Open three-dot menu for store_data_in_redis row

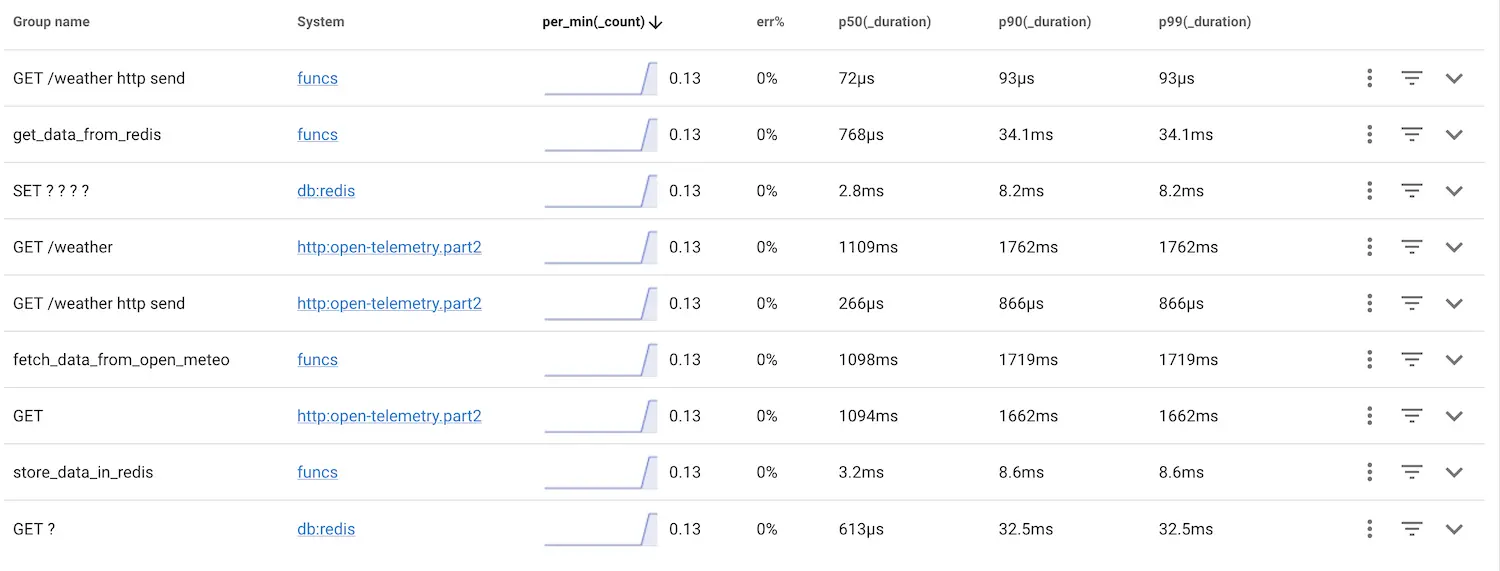point(1370,472)
